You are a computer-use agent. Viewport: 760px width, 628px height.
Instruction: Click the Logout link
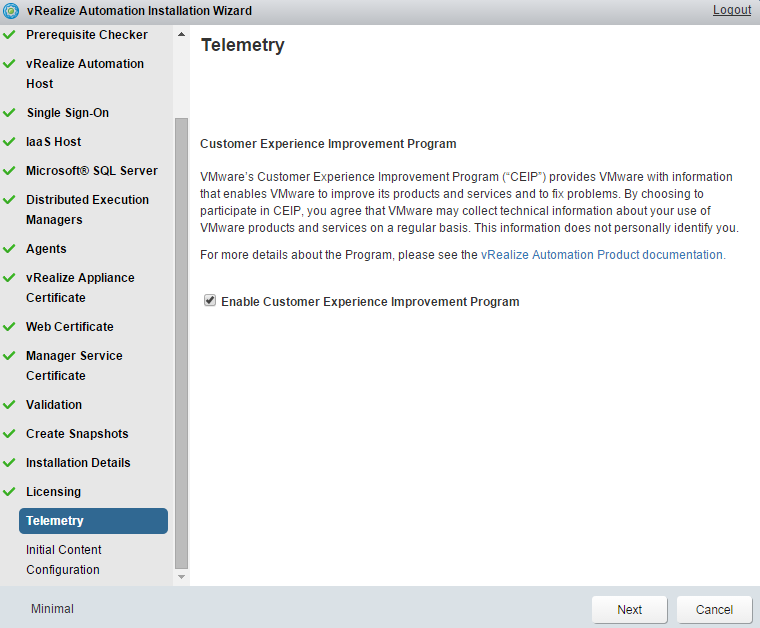pos(731,10)
